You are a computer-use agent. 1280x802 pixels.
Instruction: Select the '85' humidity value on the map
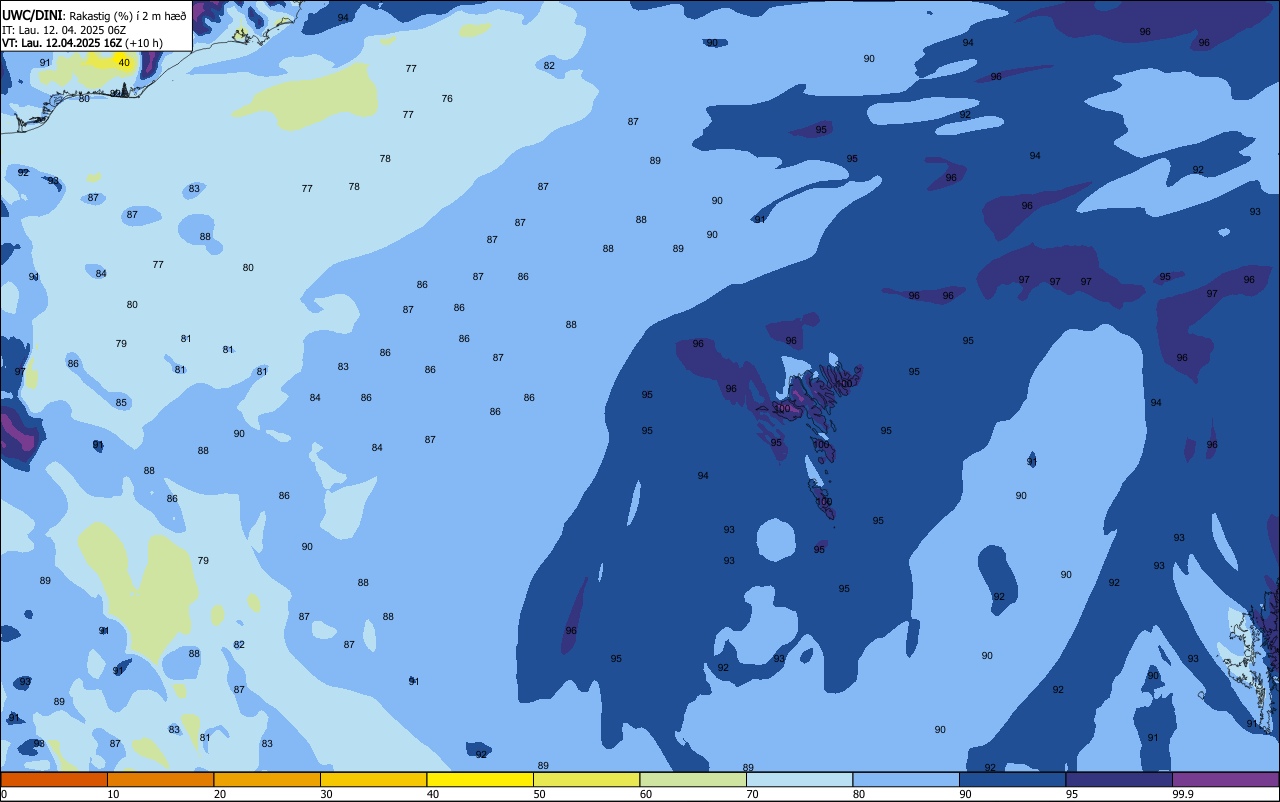pyautogui.click(x=121, y=403)
